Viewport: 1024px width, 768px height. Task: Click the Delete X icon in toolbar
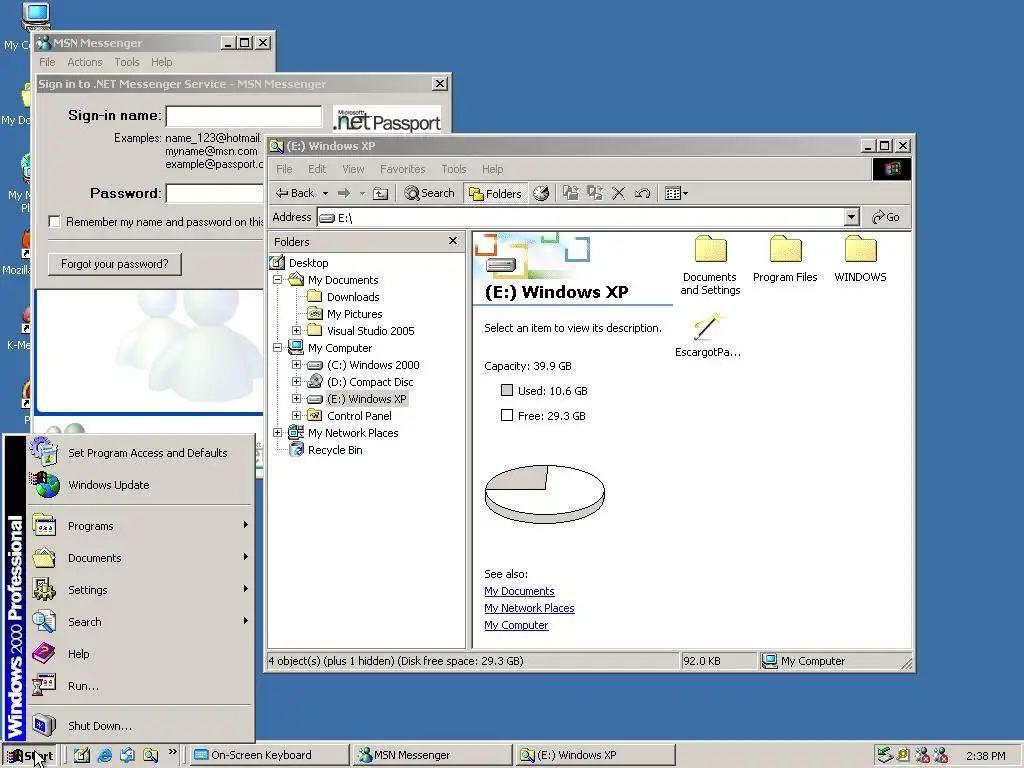point(618,193)
